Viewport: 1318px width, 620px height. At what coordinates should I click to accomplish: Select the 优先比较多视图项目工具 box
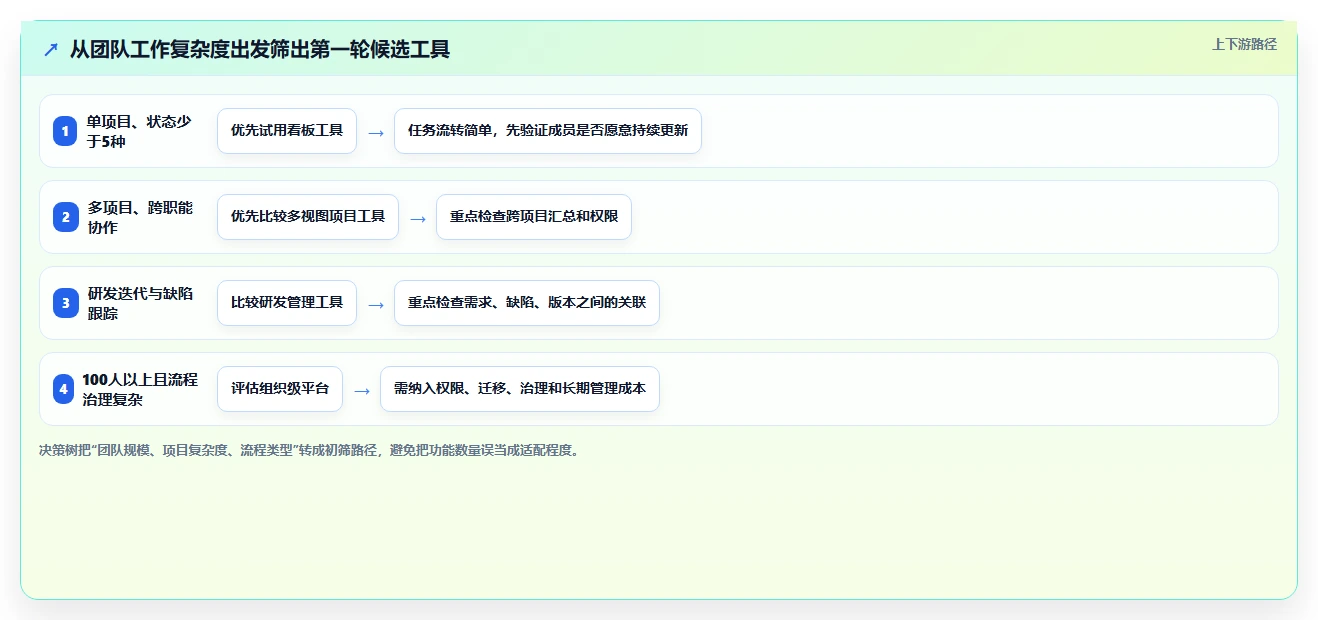point(308,217)
